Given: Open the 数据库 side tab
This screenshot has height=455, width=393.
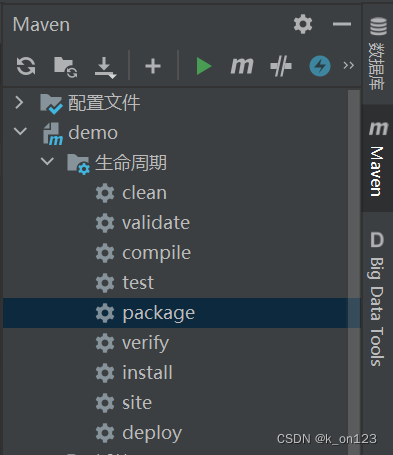Looking at the screenshot, I should click(378, 53).
